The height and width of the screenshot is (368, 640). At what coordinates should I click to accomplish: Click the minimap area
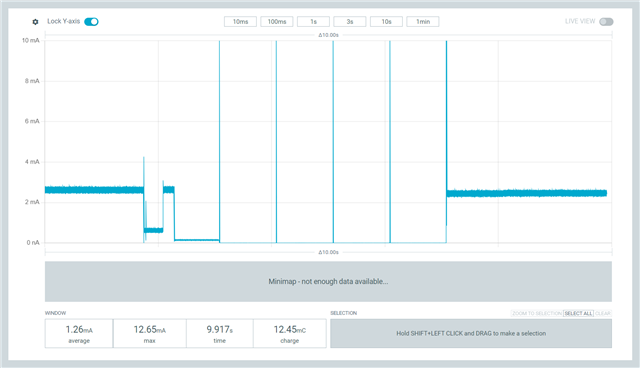tap(328, 282)
